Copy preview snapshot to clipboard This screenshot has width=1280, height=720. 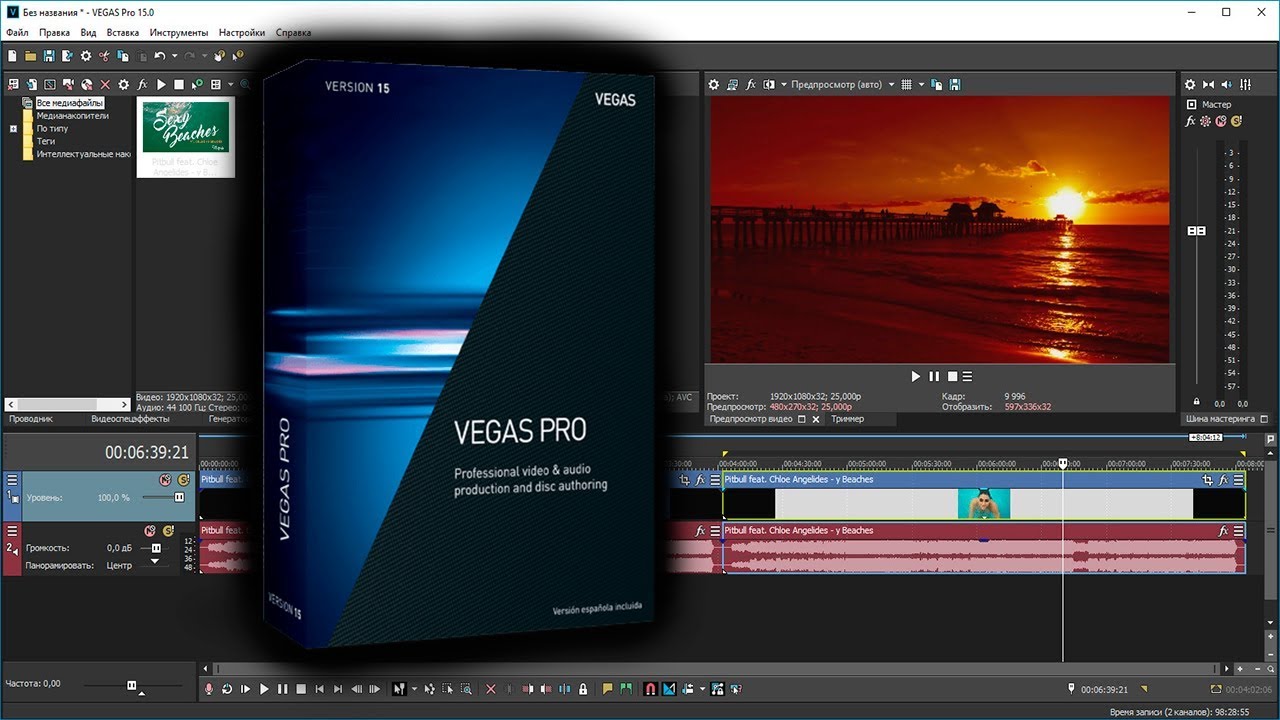coord(936,85)
